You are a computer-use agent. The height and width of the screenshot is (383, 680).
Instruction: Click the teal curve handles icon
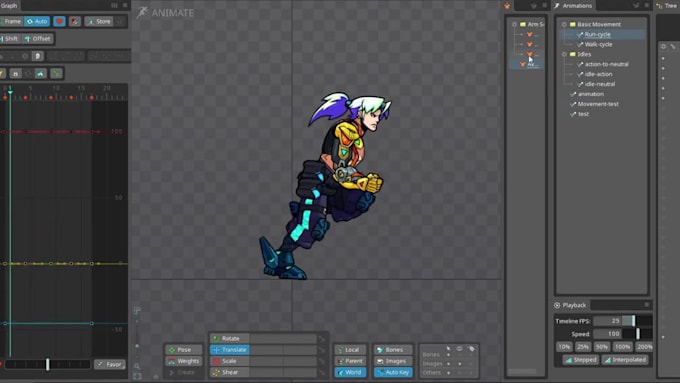tap(41, 74)
